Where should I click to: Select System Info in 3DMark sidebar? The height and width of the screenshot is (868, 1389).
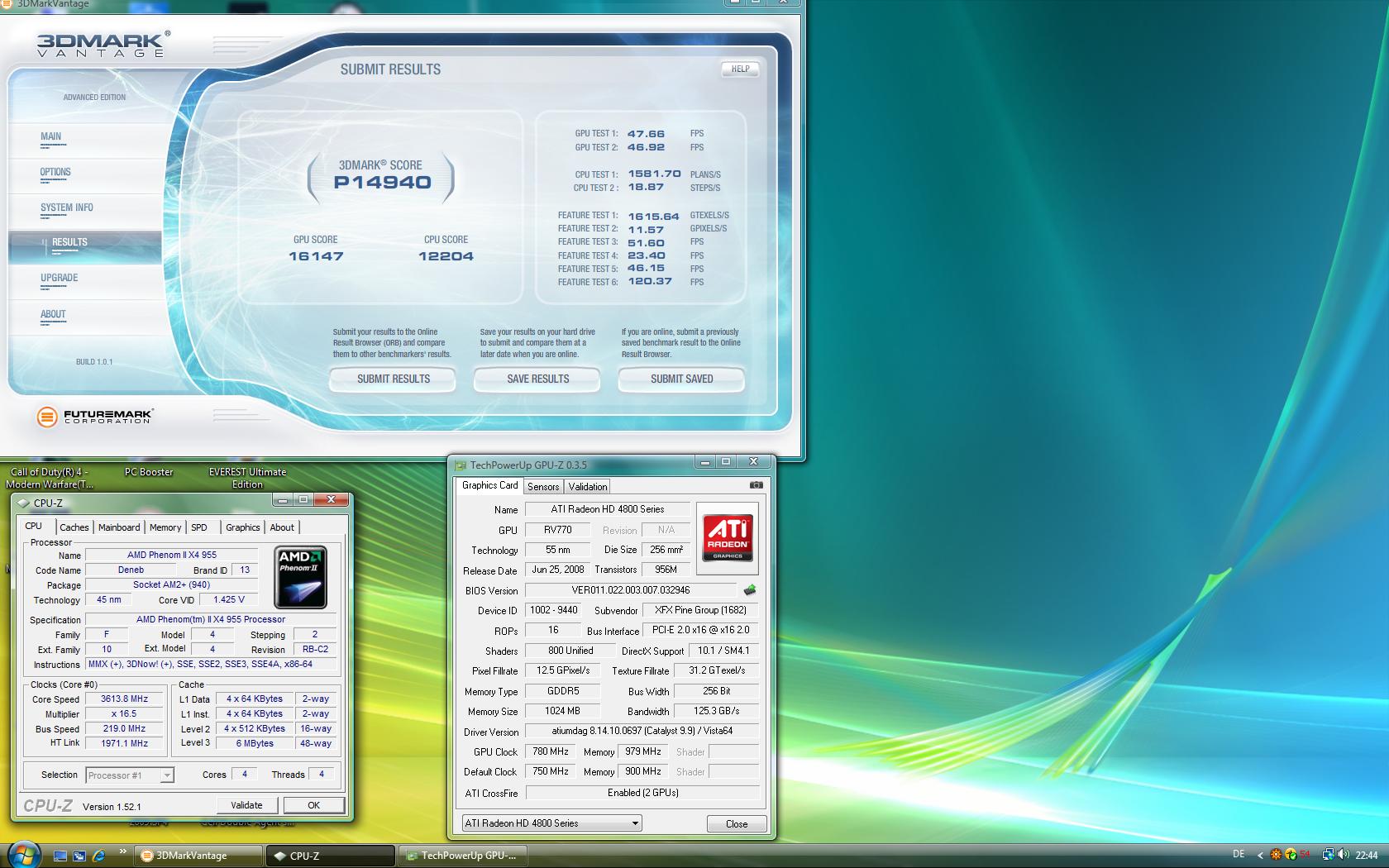coord(67,207)
